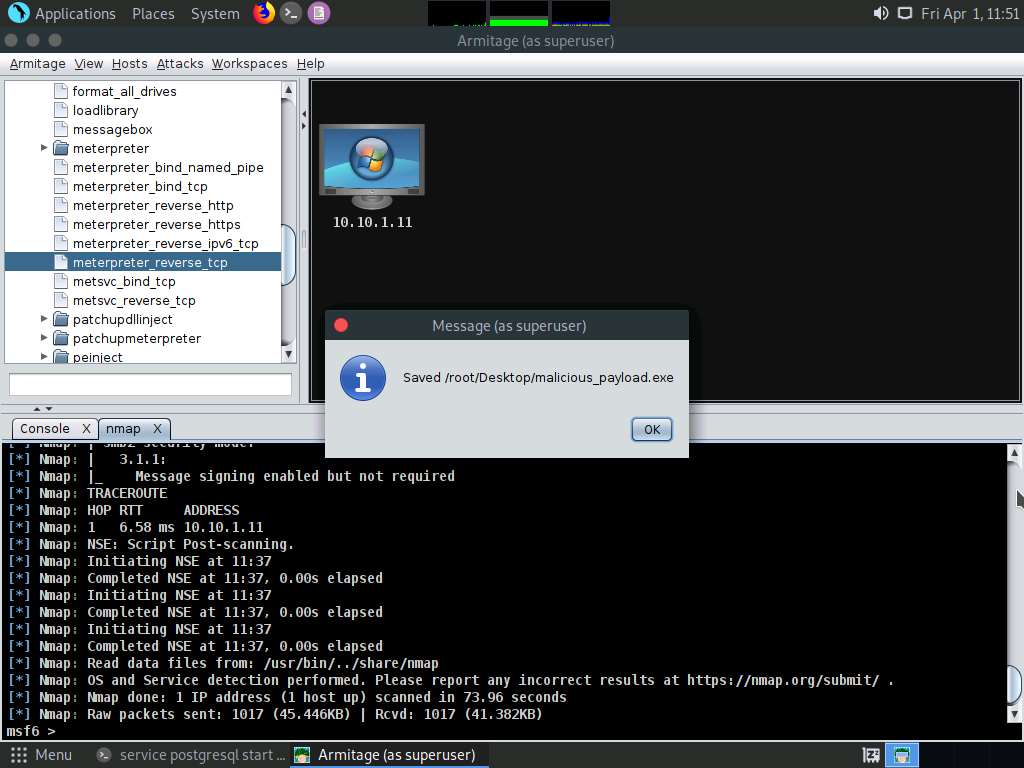Click the volume speaker icon

(880, 13)
